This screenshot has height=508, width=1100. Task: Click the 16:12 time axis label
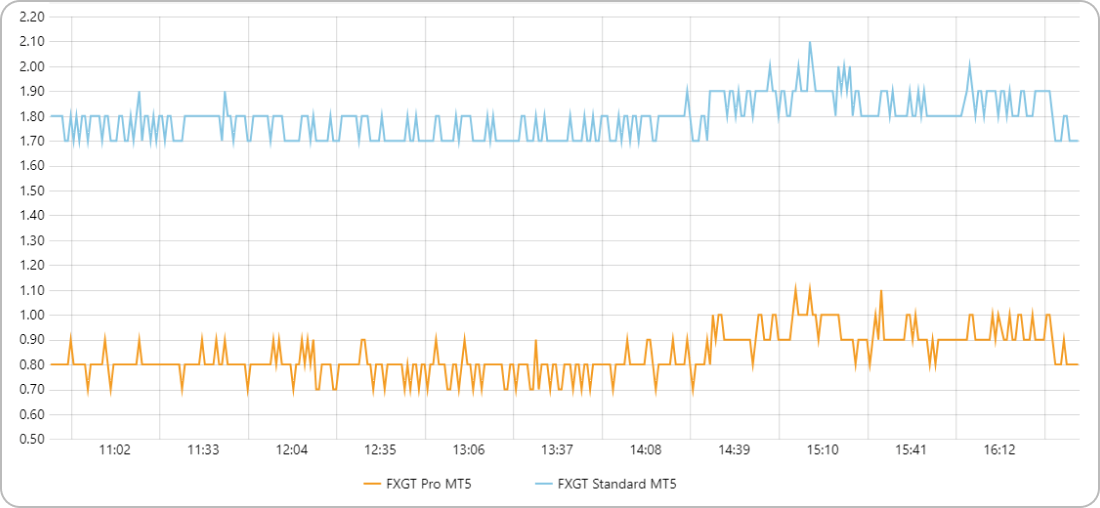[1000, 450]
